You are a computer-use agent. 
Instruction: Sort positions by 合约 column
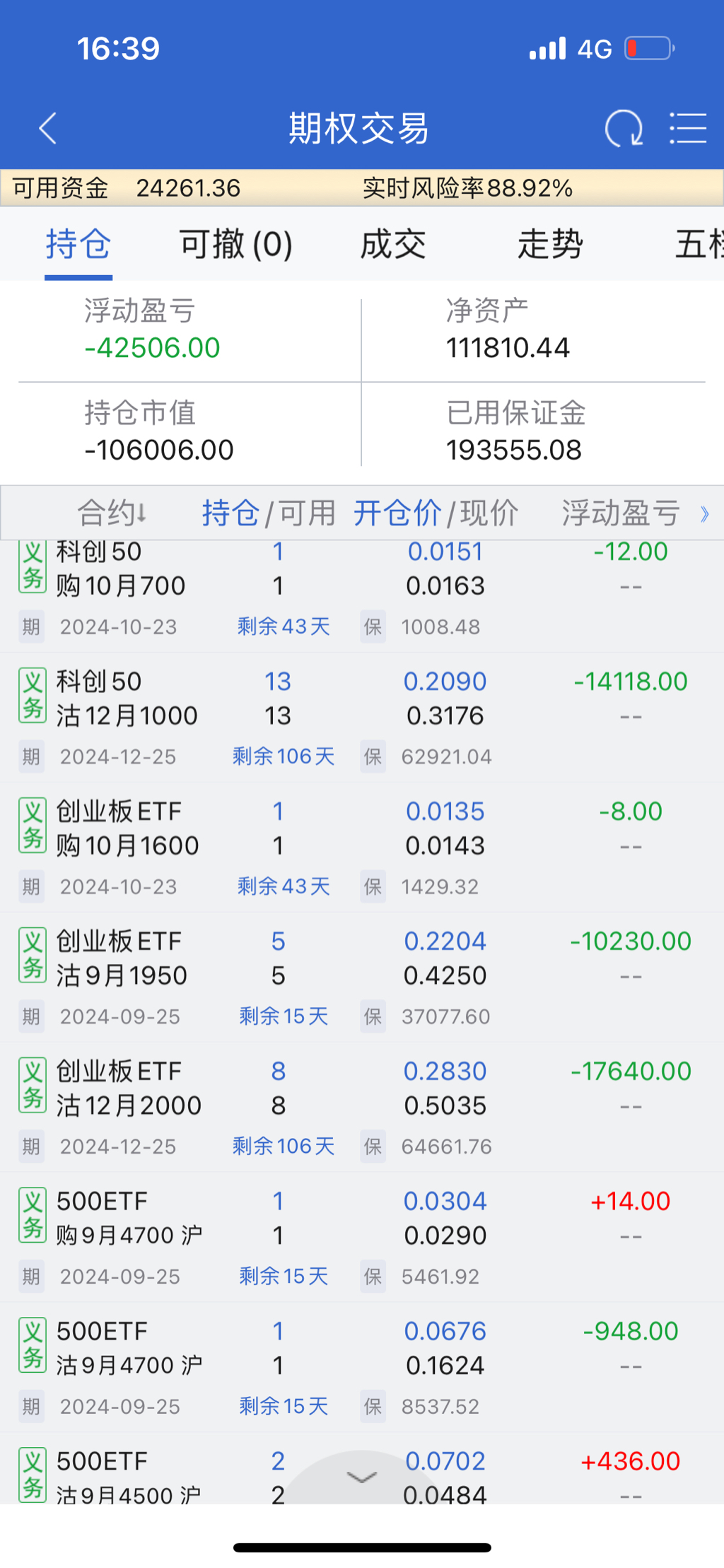tap(112, 513)
